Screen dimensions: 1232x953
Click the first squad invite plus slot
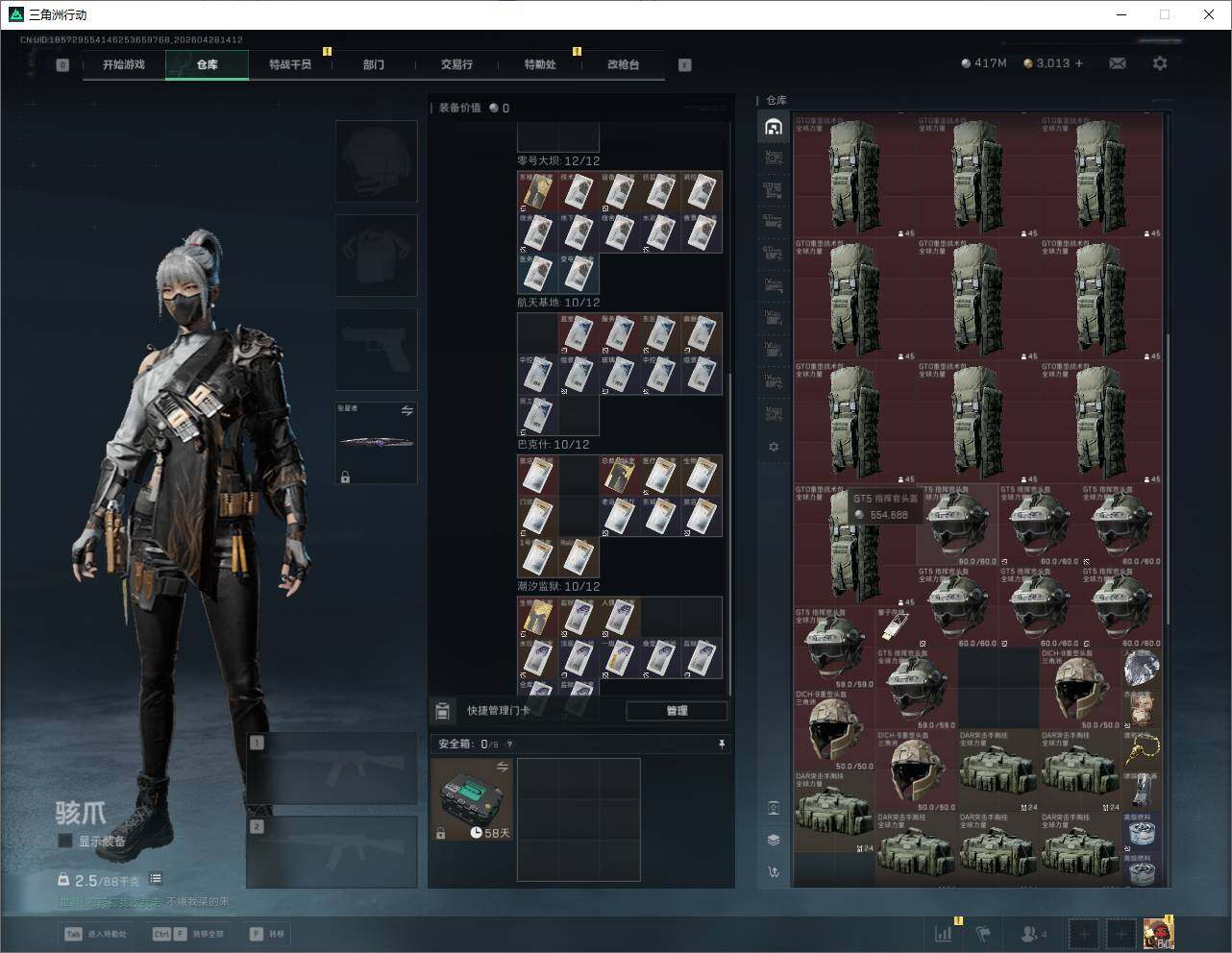pyautogui.click(x=1084, y=933)
